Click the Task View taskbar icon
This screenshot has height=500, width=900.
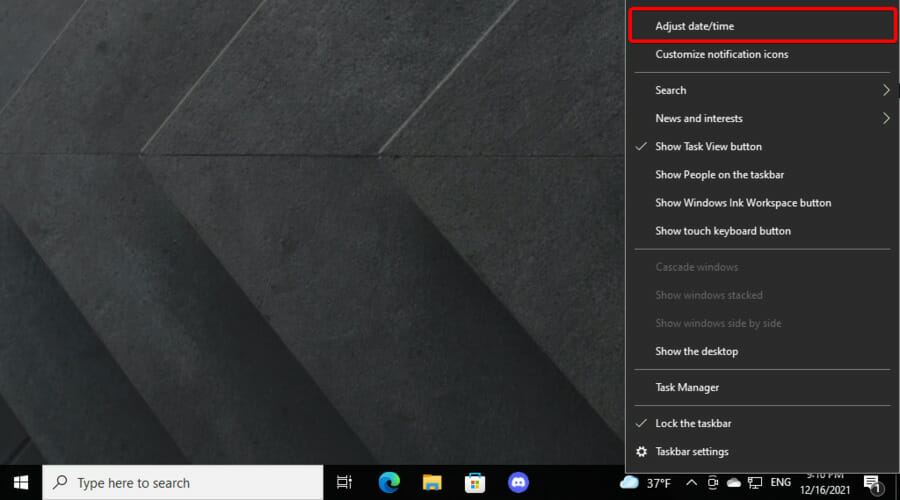[344, 483]
